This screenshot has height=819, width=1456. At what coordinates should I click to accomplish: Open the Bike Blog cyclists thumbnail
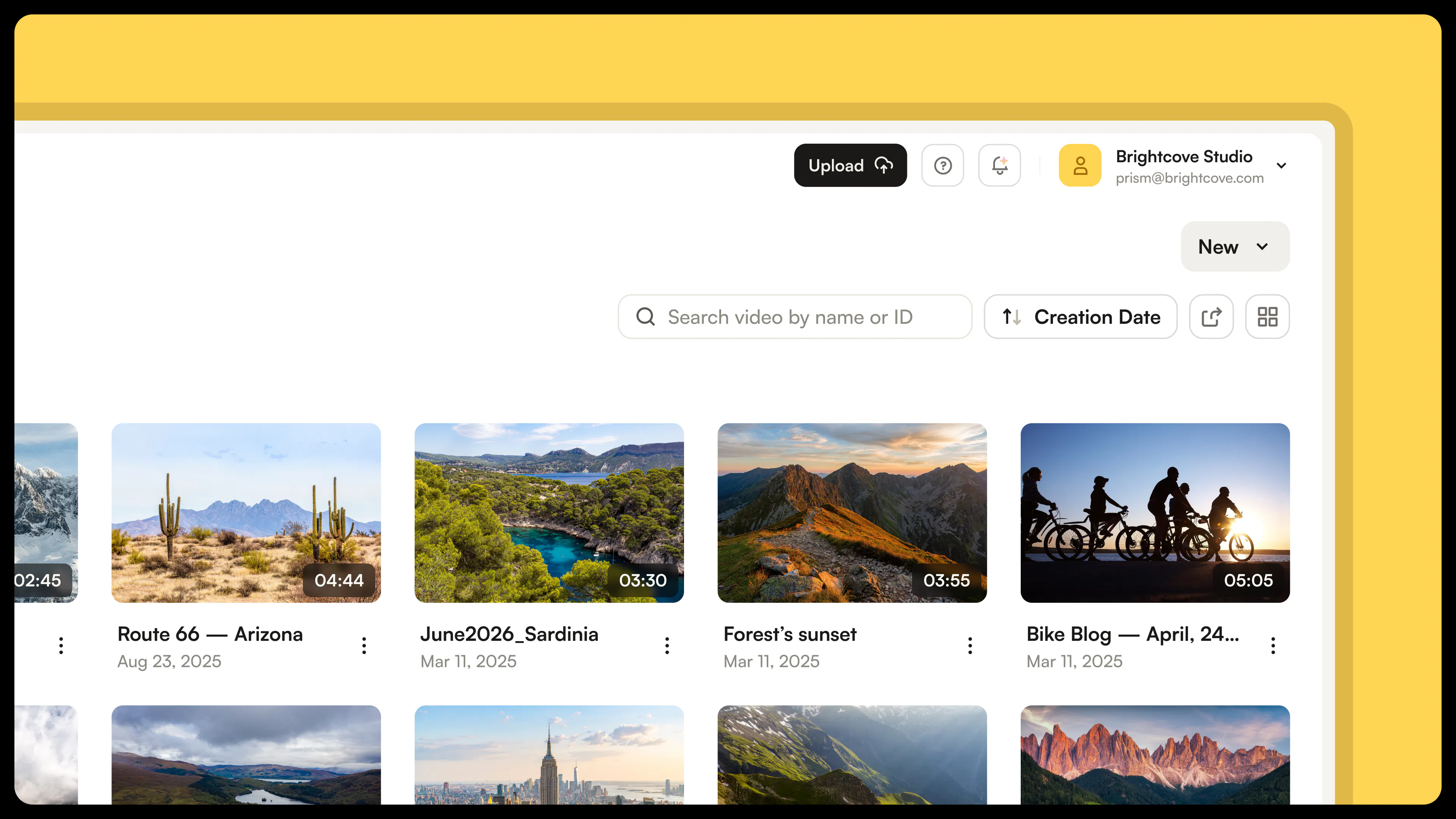[x=1155, y=513]
